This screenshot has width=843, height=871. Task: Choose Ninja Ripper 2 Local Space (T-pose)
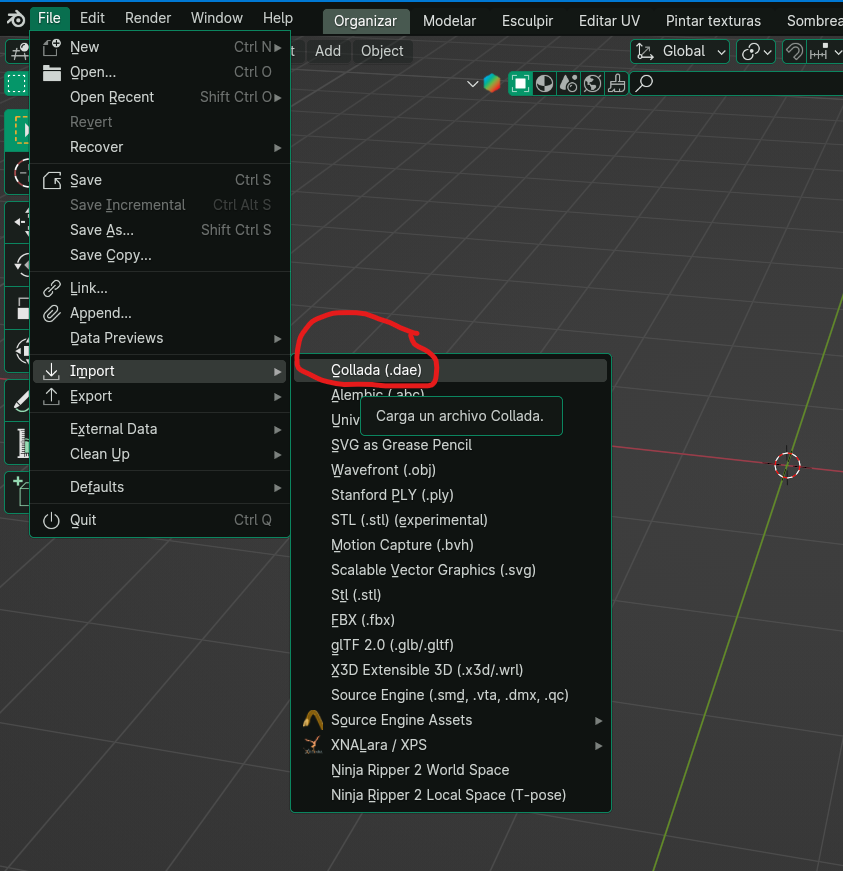click(x=450, y=795)
